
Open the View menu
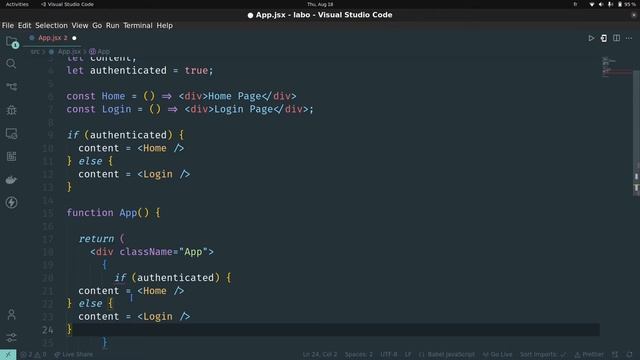click(80, 25)
